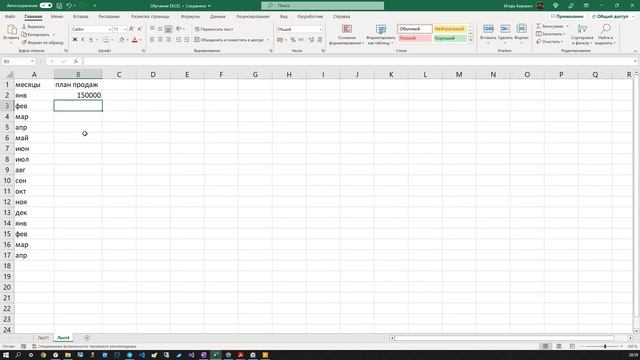
Task: Click the Decrease Font Size icon
Action: click(140, 29)
